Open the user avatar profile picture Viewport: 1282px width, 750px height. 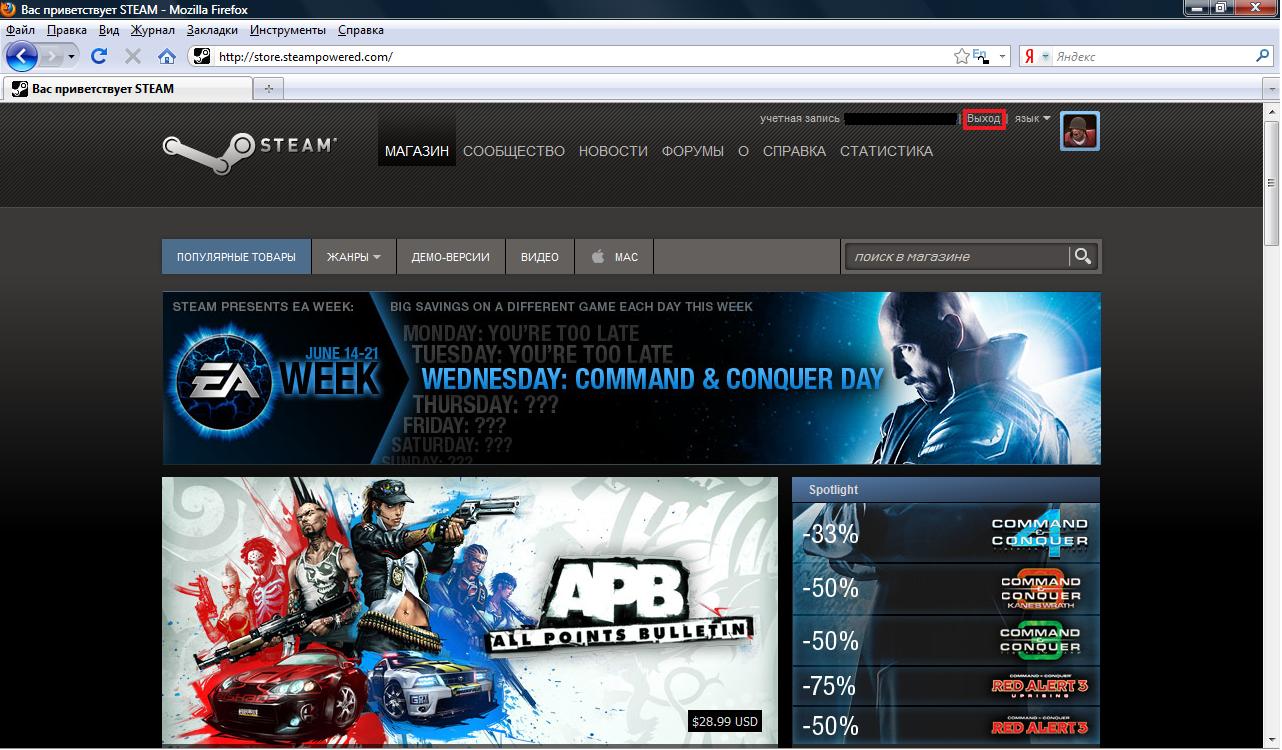(1080, 131)
